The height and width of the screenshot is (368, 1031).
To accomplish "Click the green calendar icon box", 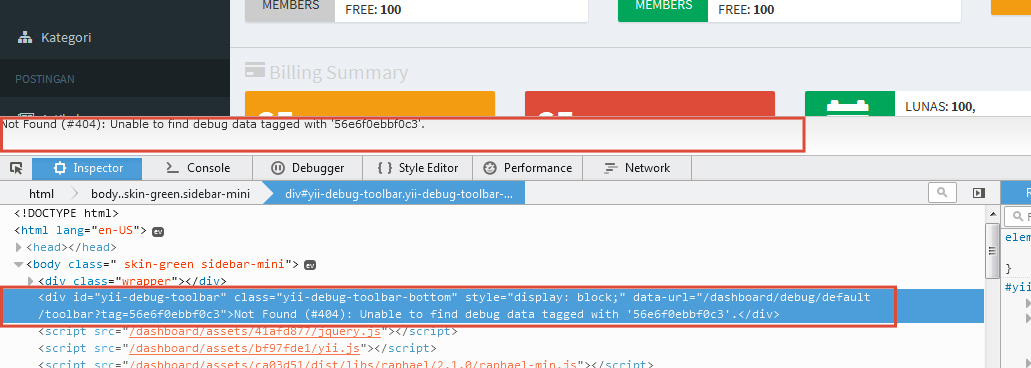I will click(850, 104).
